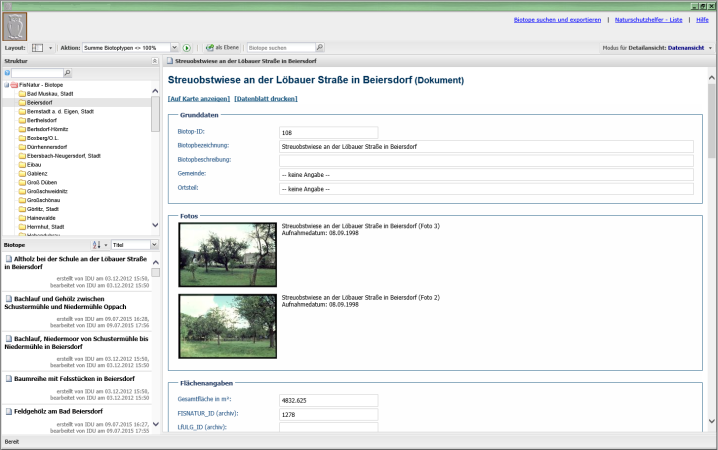Collapse the 'FisNatur - Biotope' tree root
This screenshot has height=450, width=718.
tap(7, 85)
